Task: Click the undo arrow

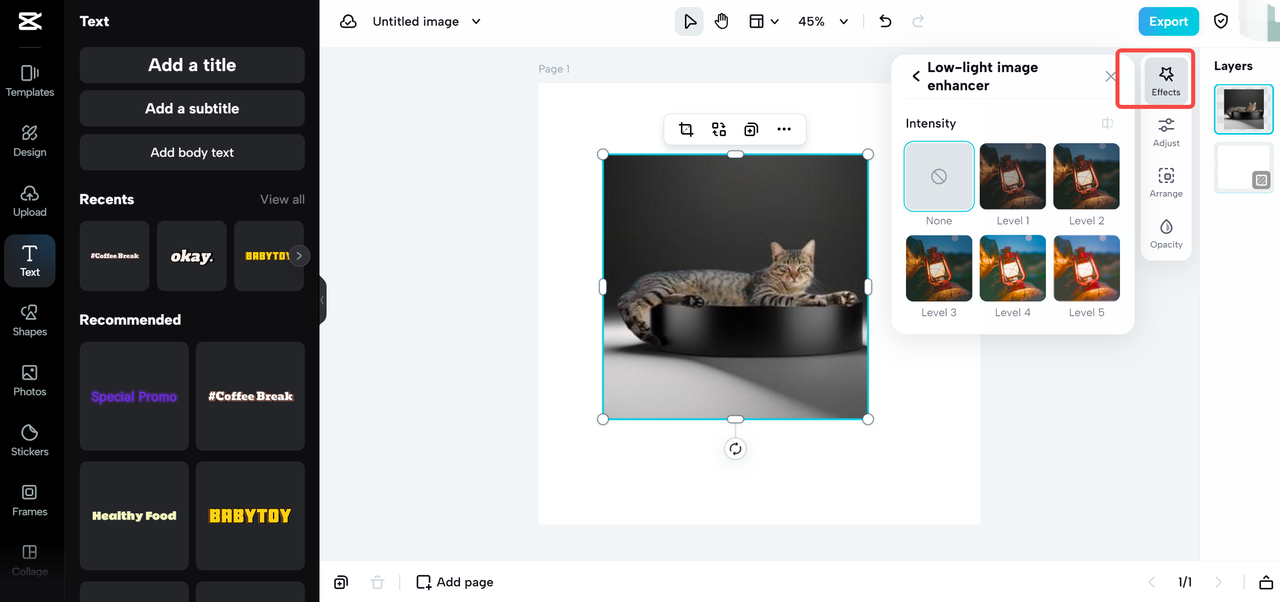Action: [x=885, y=21]
